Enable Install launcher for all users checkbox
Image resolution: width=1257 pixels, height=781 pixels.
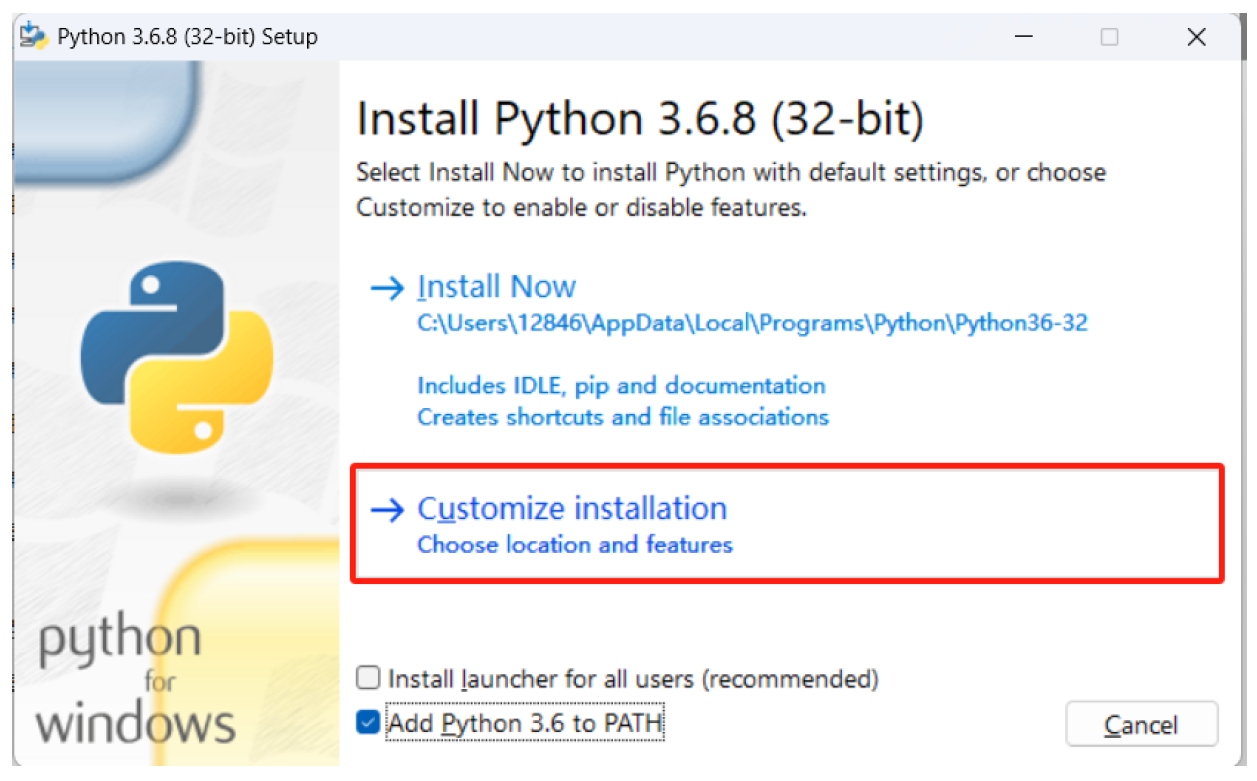tap(369, 679)
